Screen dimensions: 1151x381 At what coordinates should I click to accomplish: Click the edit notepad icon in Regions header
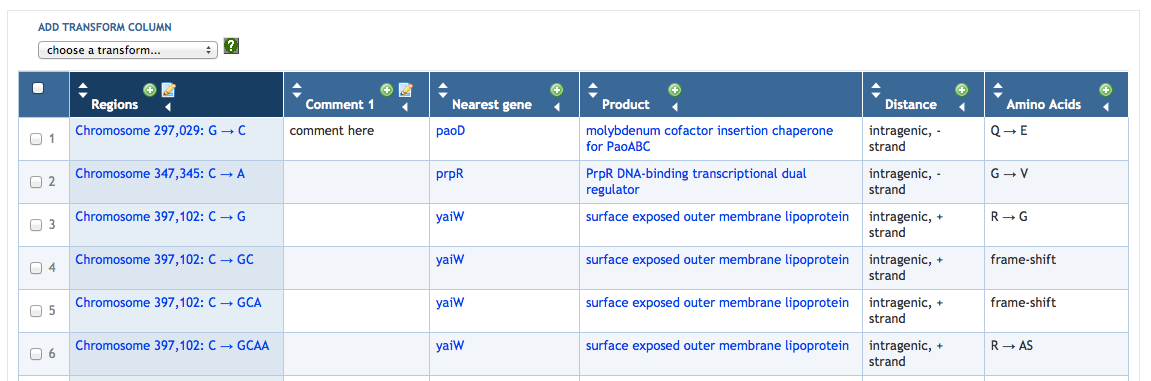169,90
